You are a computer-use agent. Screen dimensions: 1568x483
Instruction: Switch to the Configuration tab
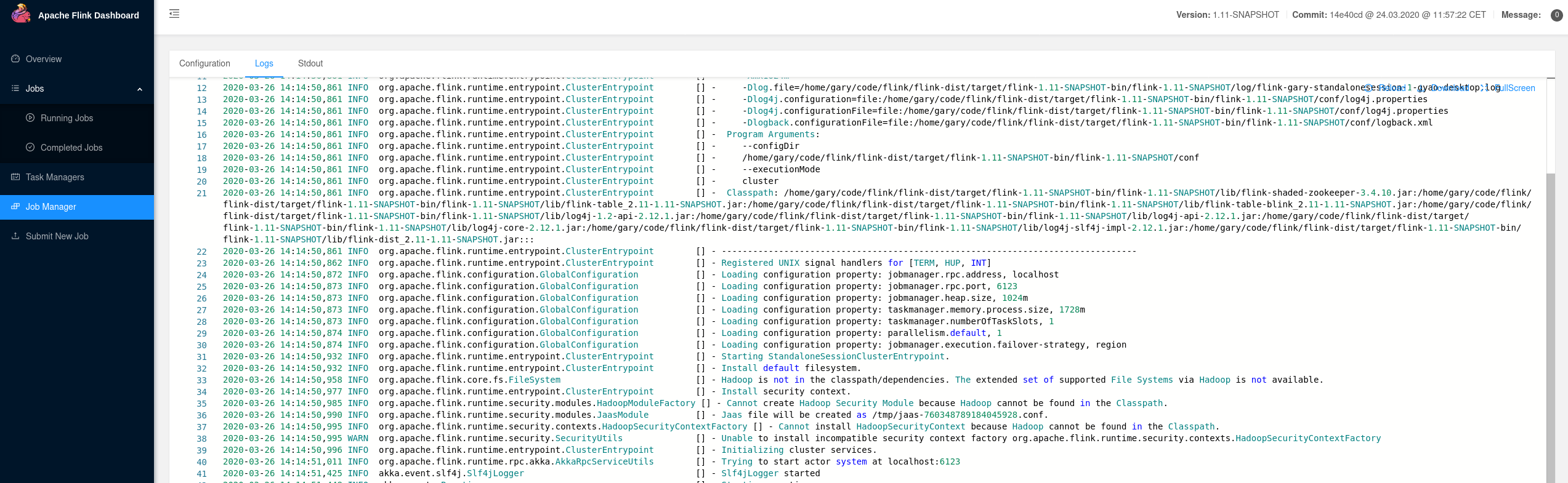(204, 63)
